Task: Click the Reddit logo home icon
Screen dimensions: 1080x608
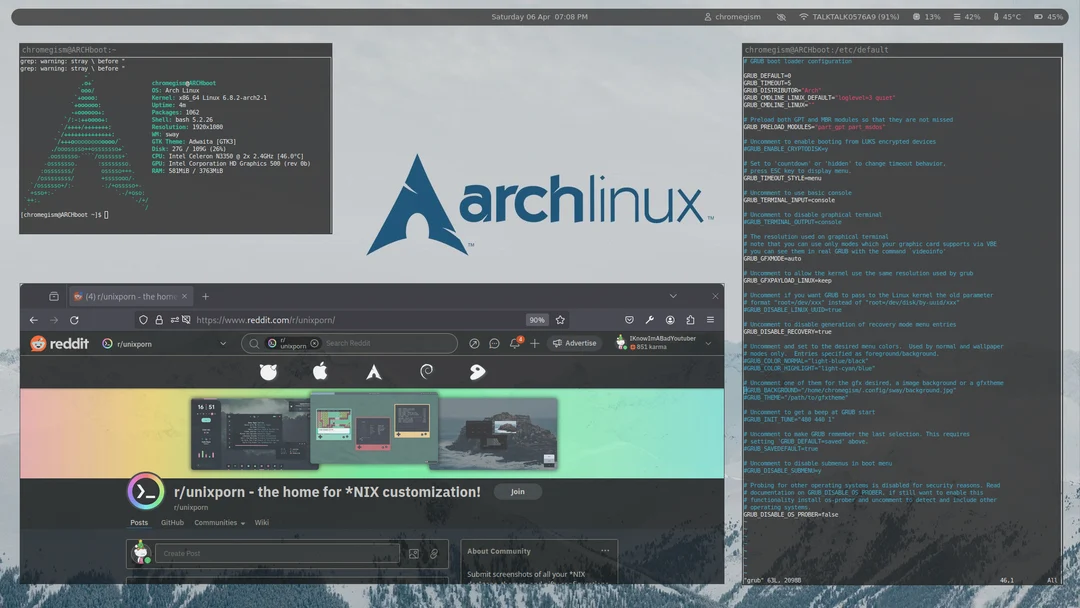Action: (58, 343)
